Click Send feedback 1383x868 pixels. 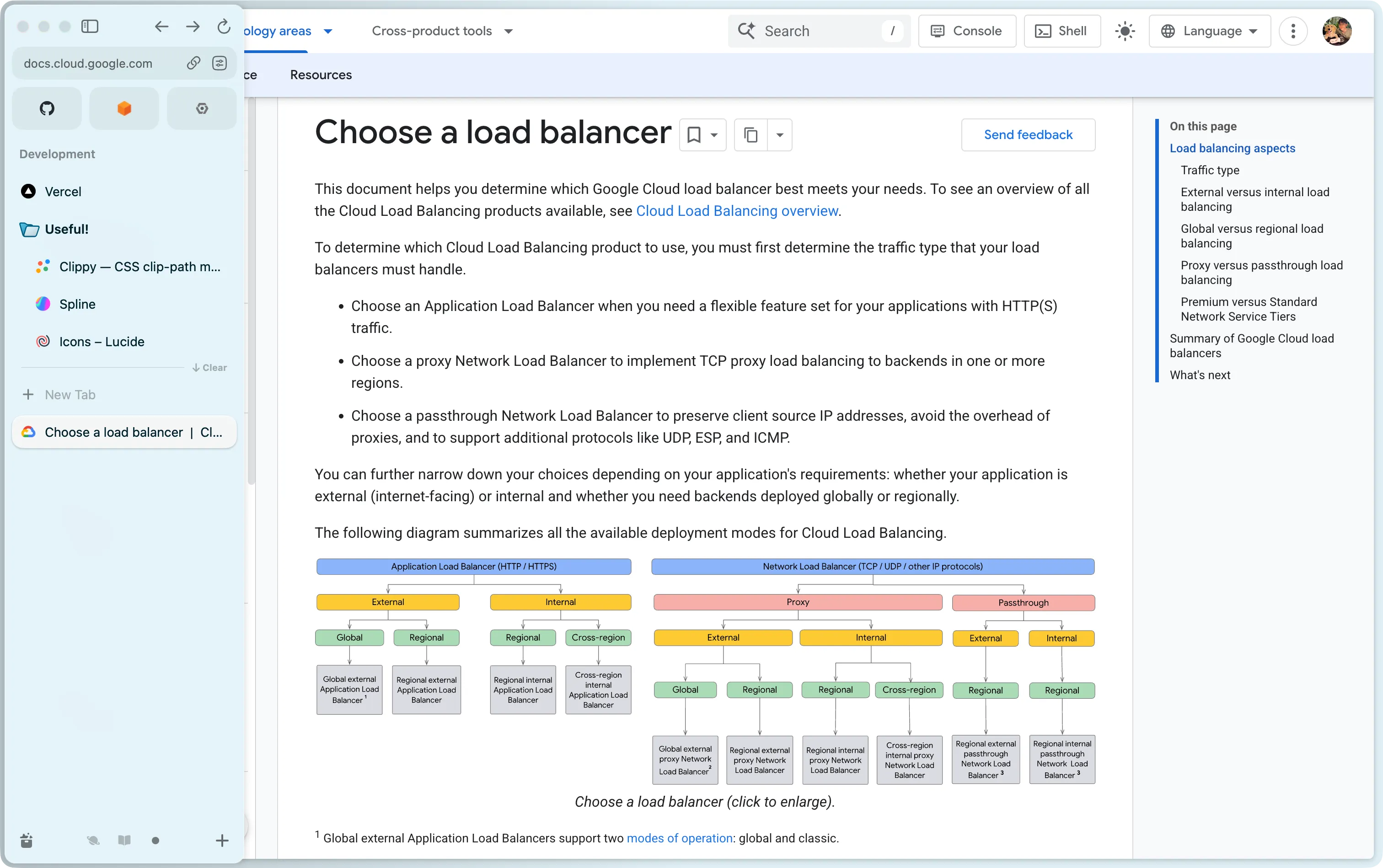1028,135
